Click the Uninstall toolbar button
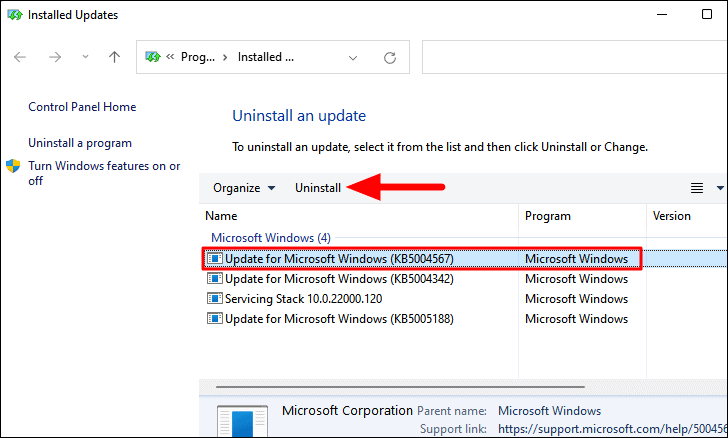This screenshot has width=728, height=438. pyautogui.click(x=318, y=188)
